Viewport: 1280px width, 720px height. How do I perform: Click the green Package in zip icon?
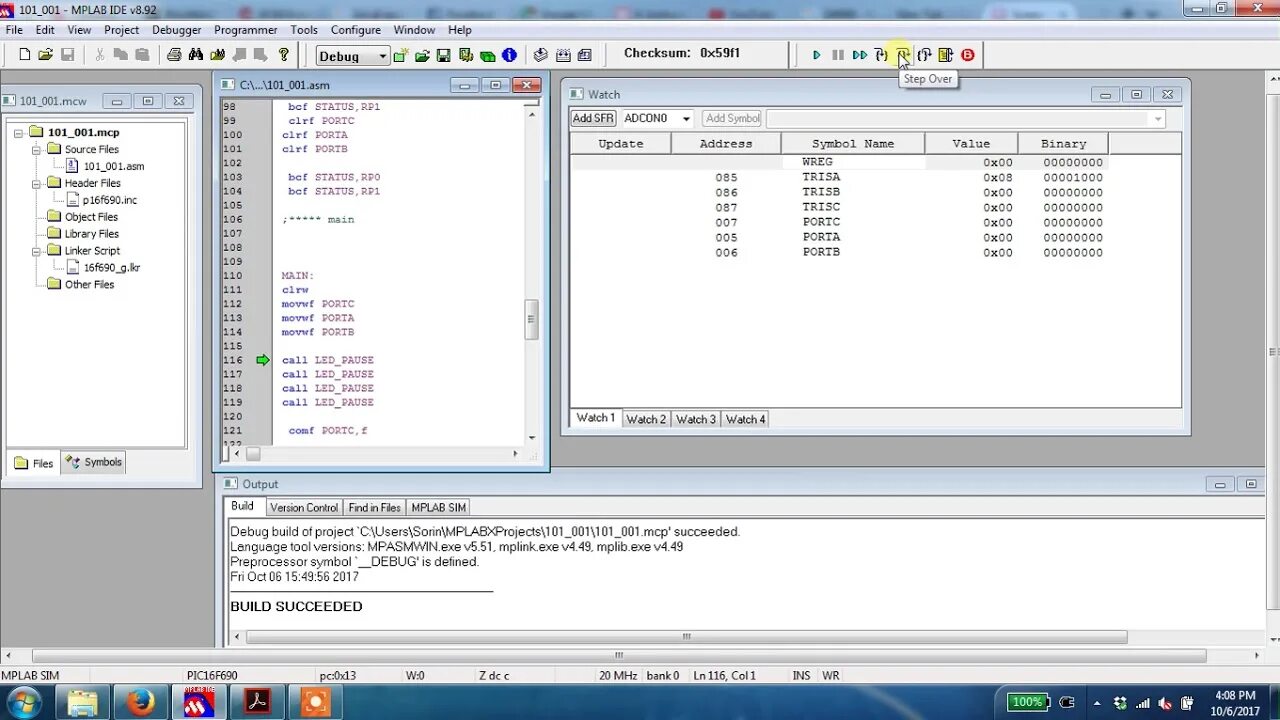tap(487, 56)
